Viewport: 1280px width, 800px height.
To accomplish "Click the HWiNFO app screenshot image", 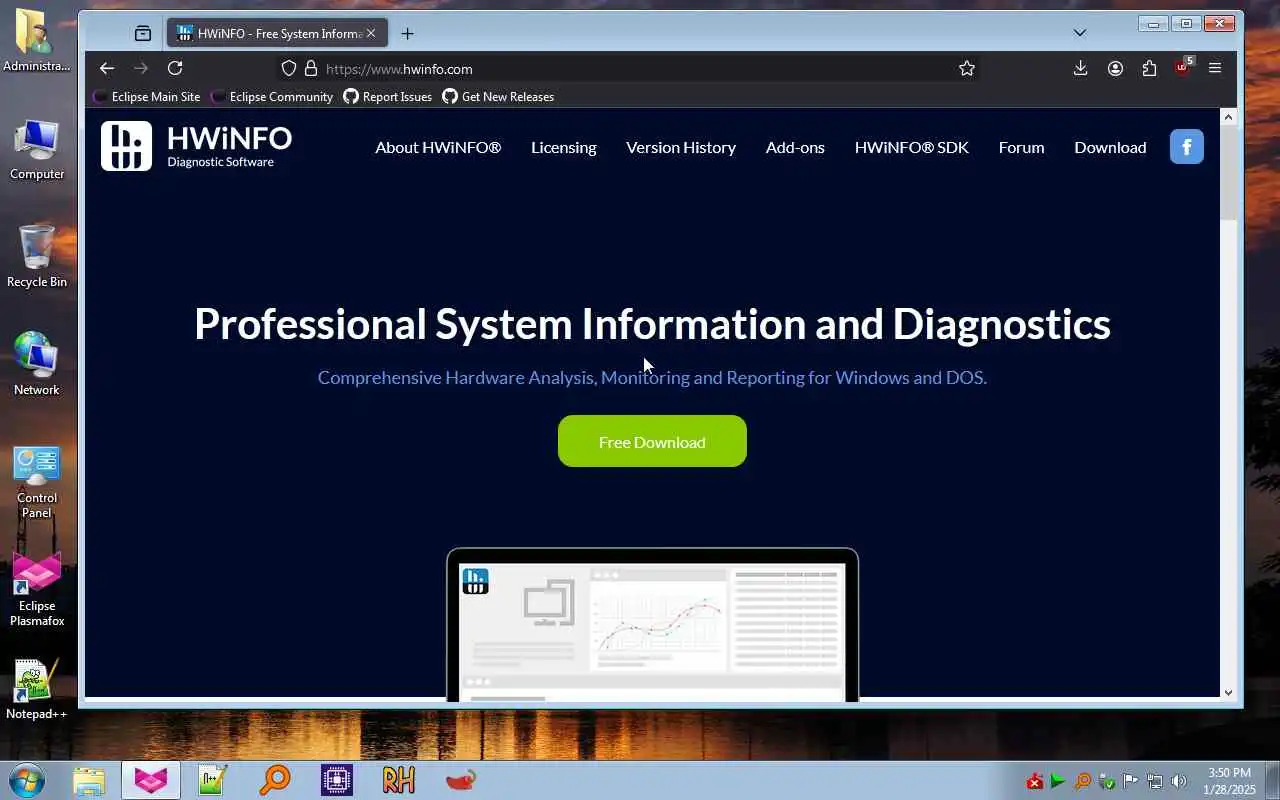I will (x=652, y=625).
